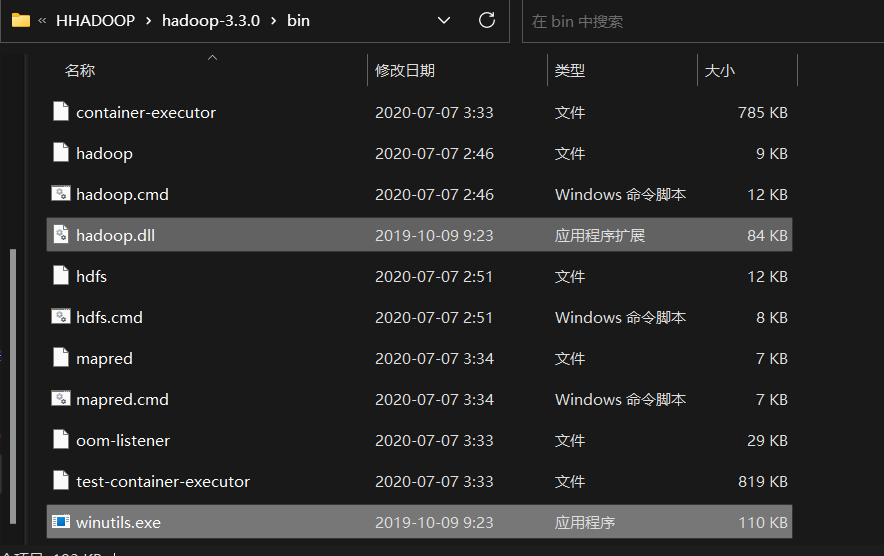
Task: Open the address bar history dropdown
Action: tap(445, 20)
